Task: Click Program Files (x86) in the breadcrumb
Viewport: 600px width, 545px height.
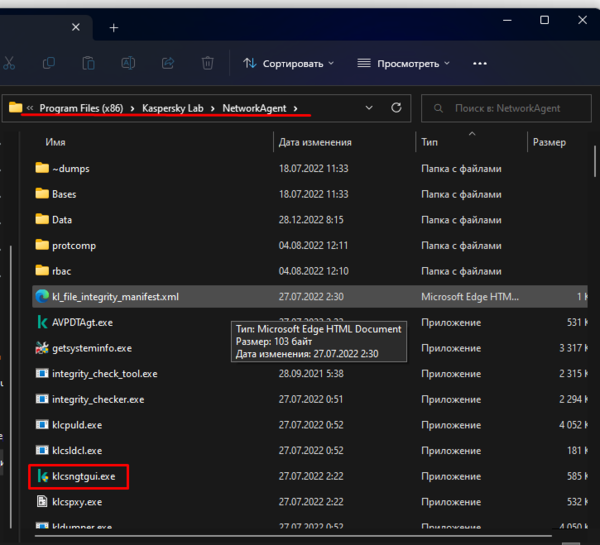Action: click(x=81, y=108)
